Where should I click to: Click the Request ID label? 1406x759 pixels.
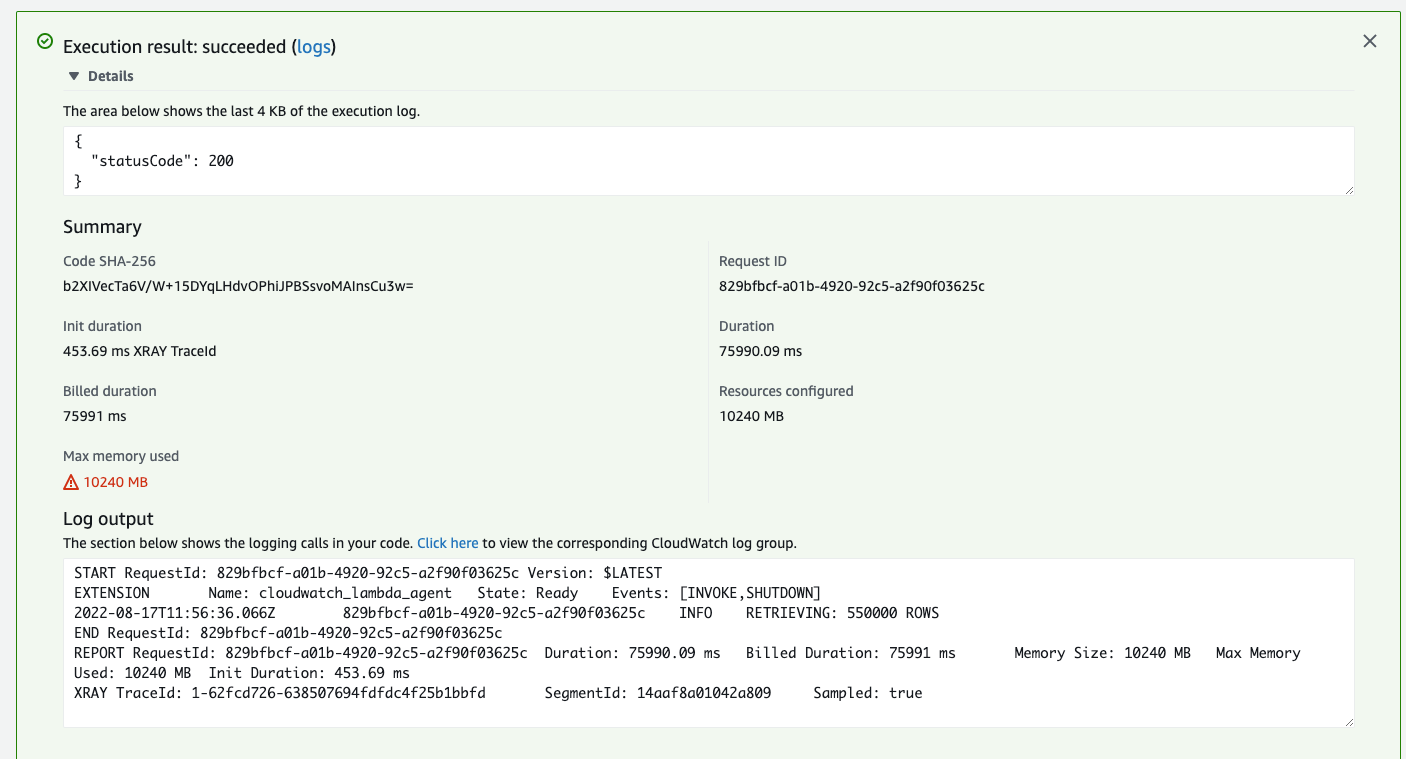753,261
